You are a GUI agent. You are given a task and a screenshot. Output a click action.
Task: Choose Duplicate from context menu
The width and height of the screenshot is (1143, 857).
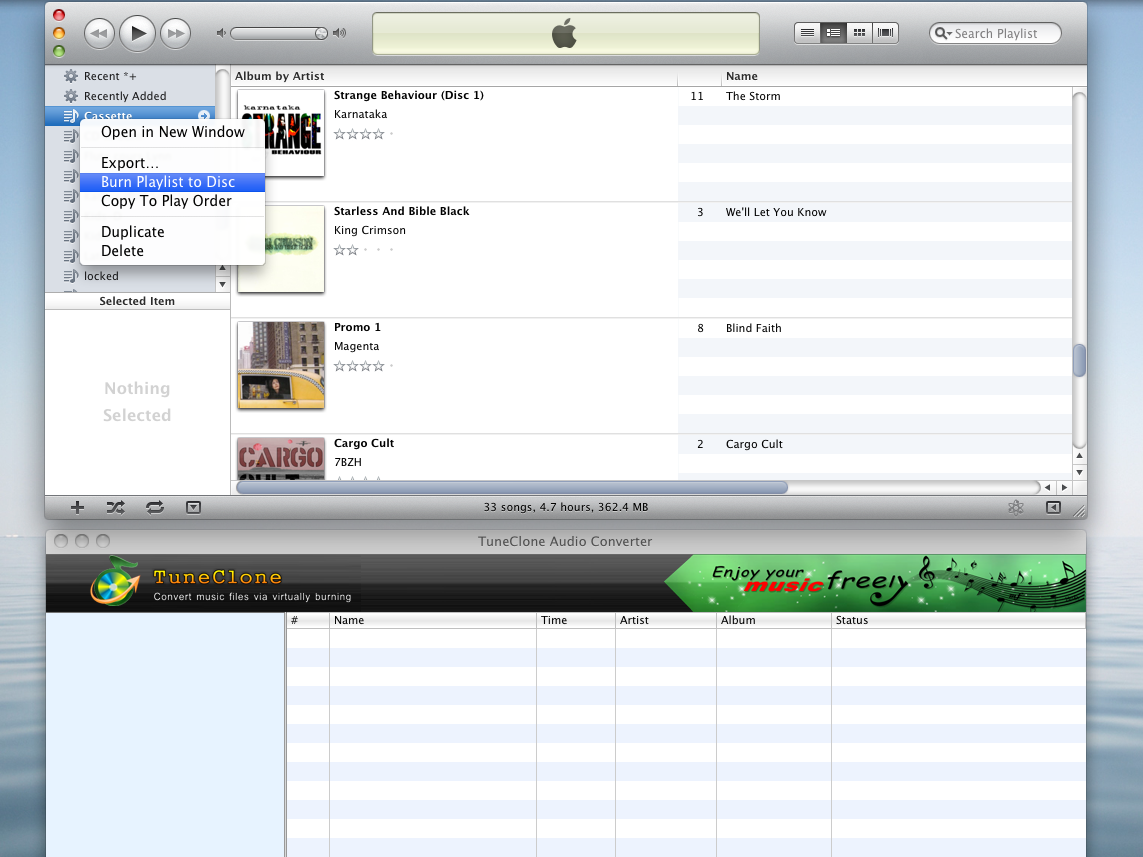point(172,232)
